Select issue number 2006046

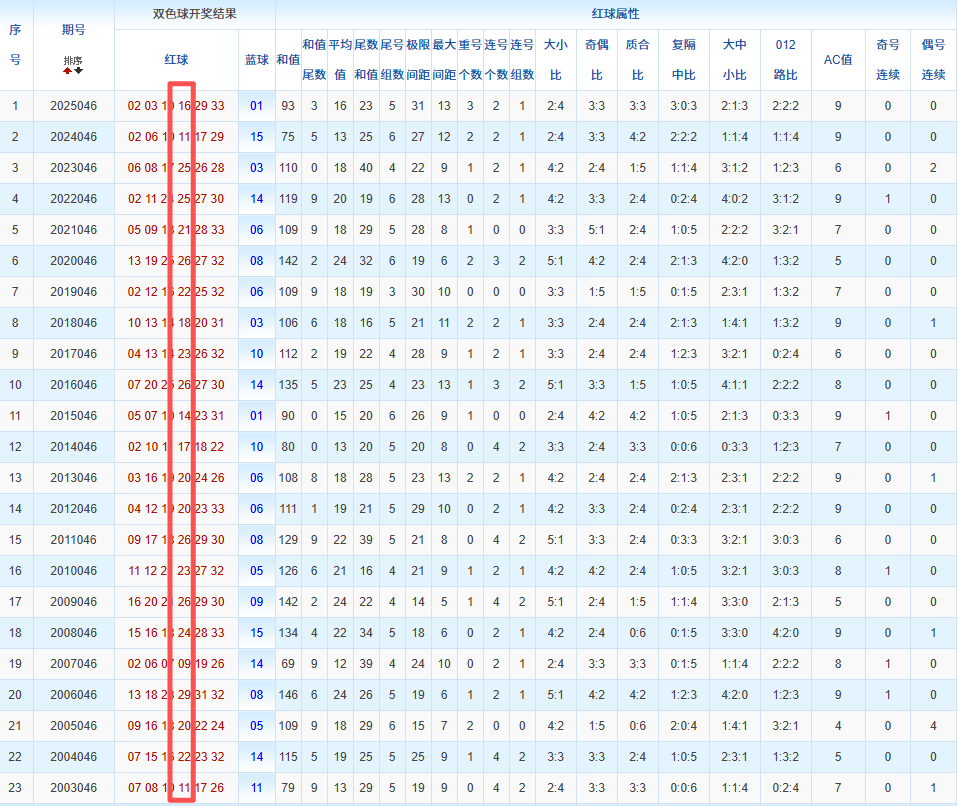pos(73,695)
